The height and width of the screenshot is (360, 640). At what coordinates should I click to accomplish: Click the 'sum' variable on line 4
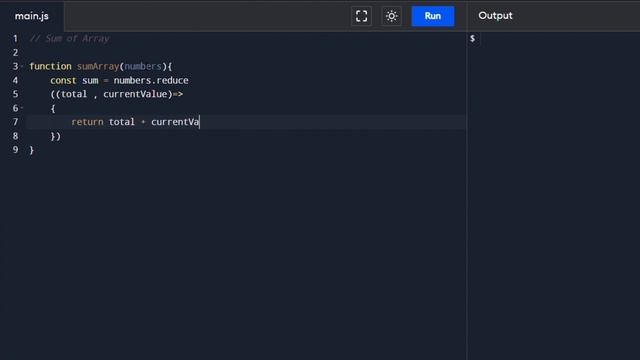point(90,80)
